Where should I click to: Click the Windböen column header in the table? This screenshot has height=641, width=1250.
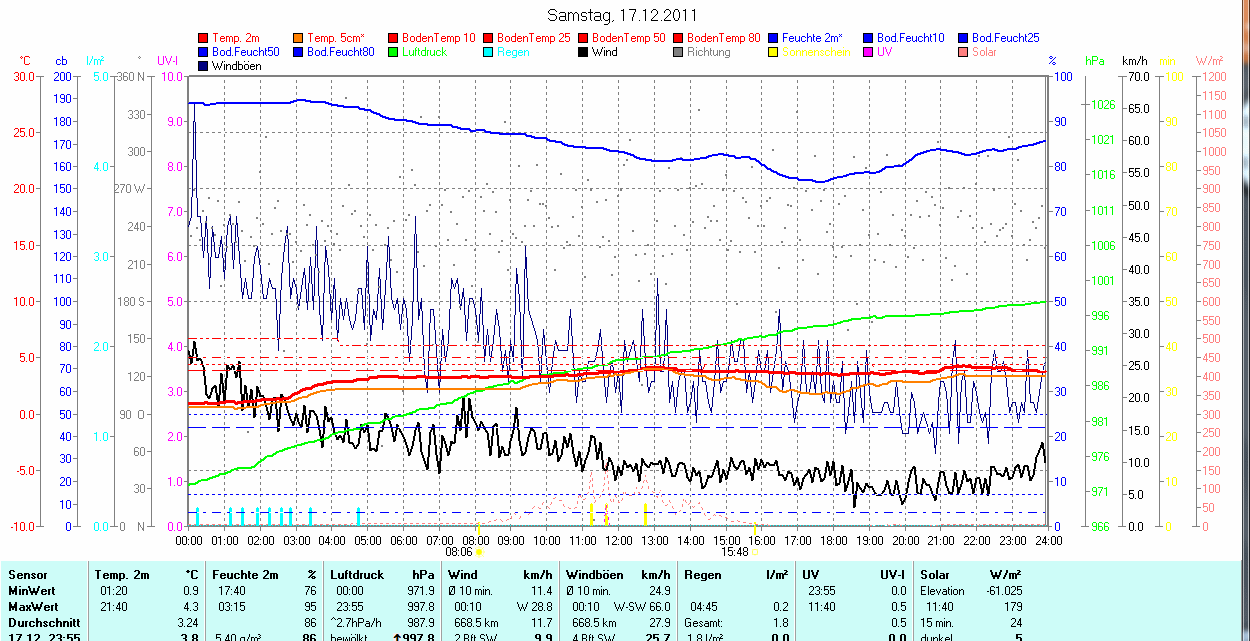pyautogui.click(x=594, y=575)
